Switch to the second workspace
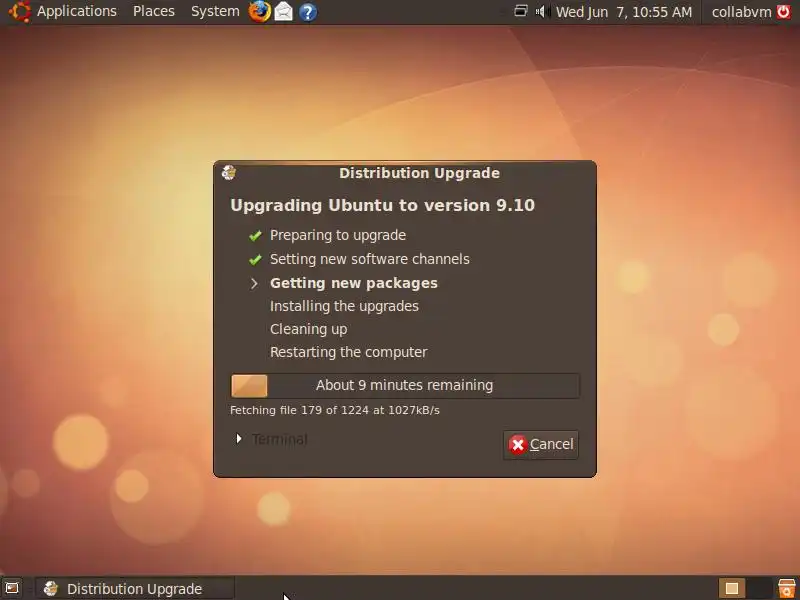The width and height of the screenshot is (800, 600). pyautogui.click(x=759, y=588)
